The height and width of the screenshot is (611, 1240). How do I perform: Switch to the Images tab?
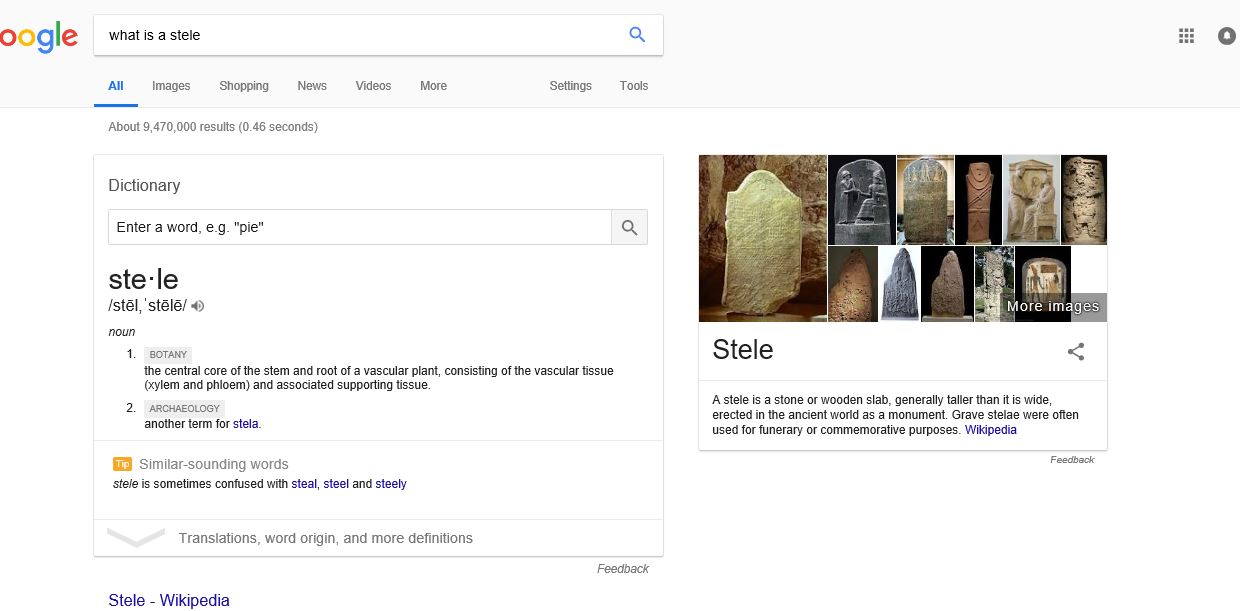(171, 86)
